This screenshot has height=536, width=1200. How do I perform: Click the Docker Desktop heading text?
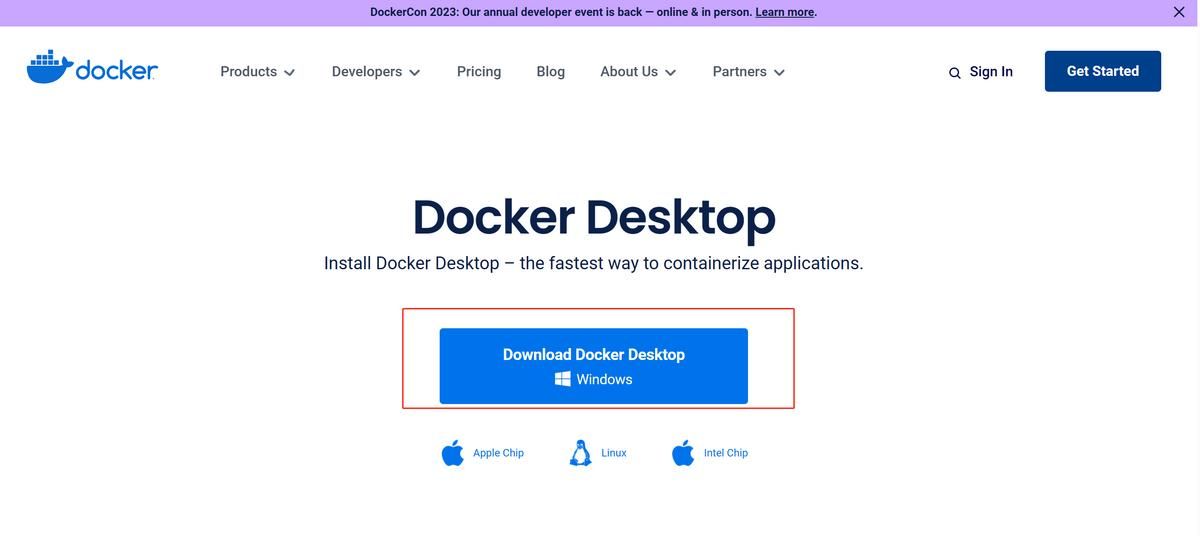(x=594, y=217)
